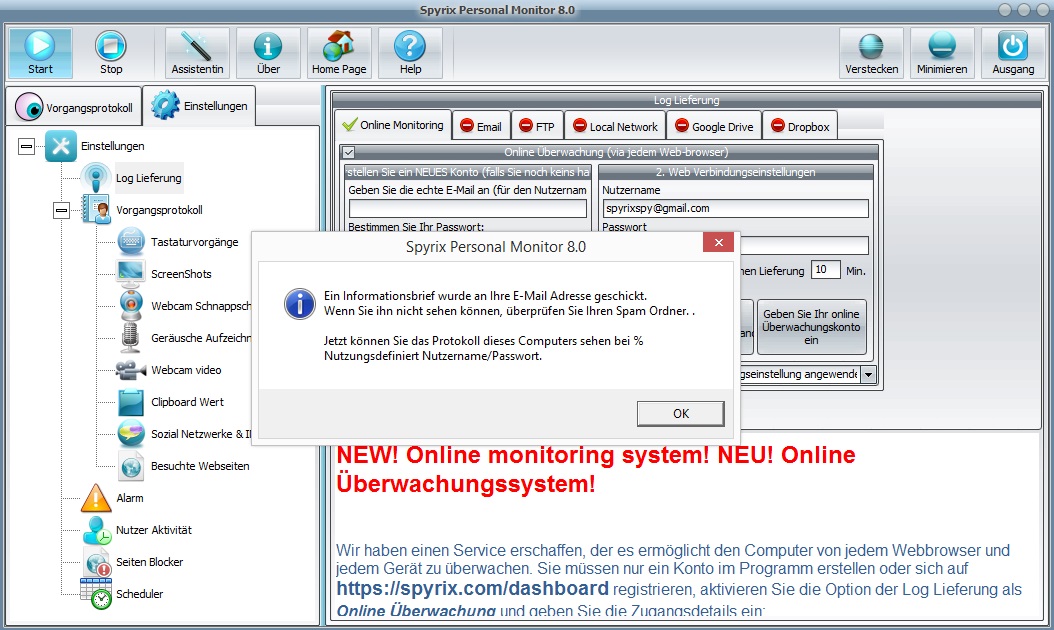
Task: Click the Start monitoring toolbar button
Action: pyautogui.click(x=40, y=52)
